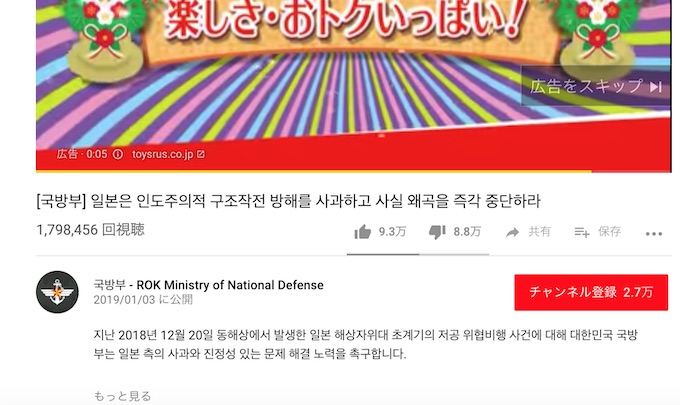Open the toysrus.co.jp advertiser link
The image size is (680, 405).
point(163,154)
